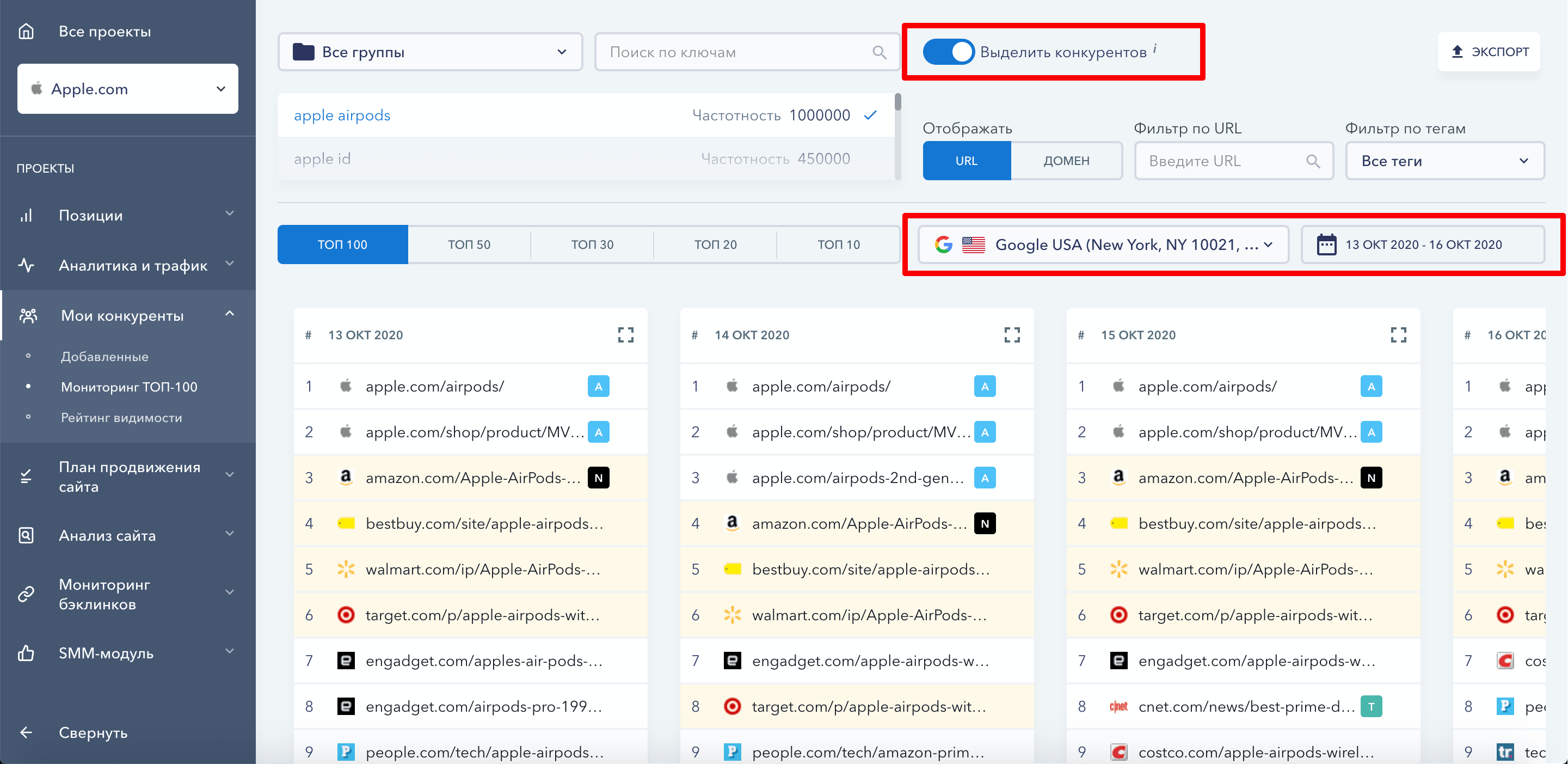Open the Добавленные submenu item
The height and width of the screenshot is (764, 1568).
point(104,357)
